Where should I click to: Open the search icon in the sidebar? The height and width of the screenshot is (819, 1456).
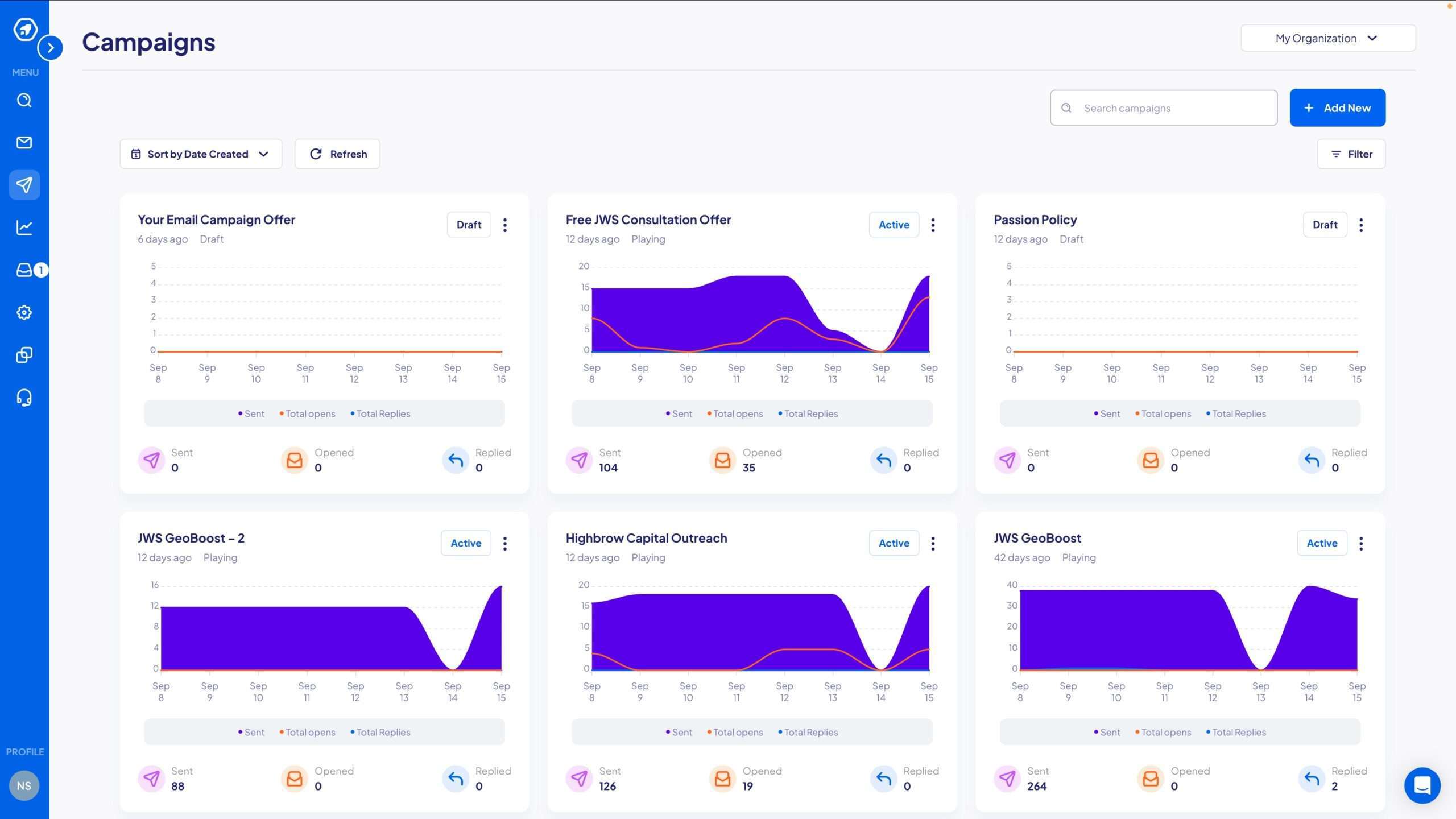pos(24,100)
